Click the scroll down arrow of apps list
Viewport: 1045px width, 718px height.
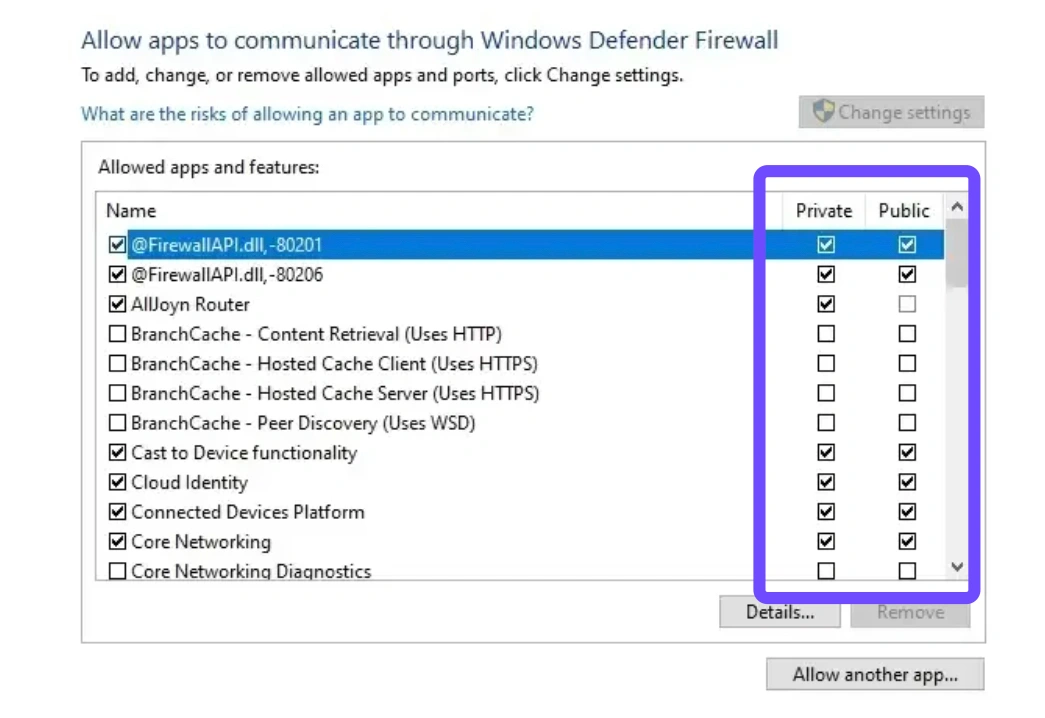(x=957, y=567)
